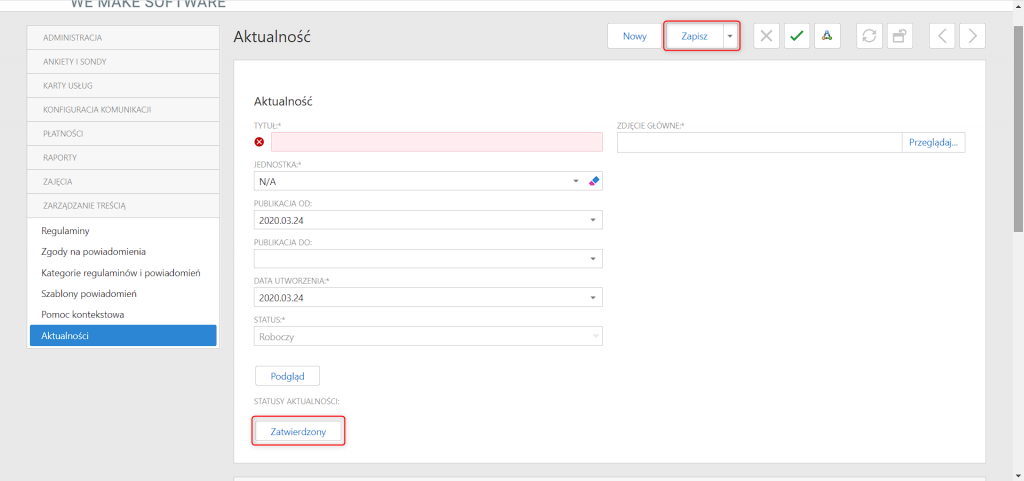Expand the Jednostka N/A dropdown
The image size is (1024, 481).
[x=576, y=181]
